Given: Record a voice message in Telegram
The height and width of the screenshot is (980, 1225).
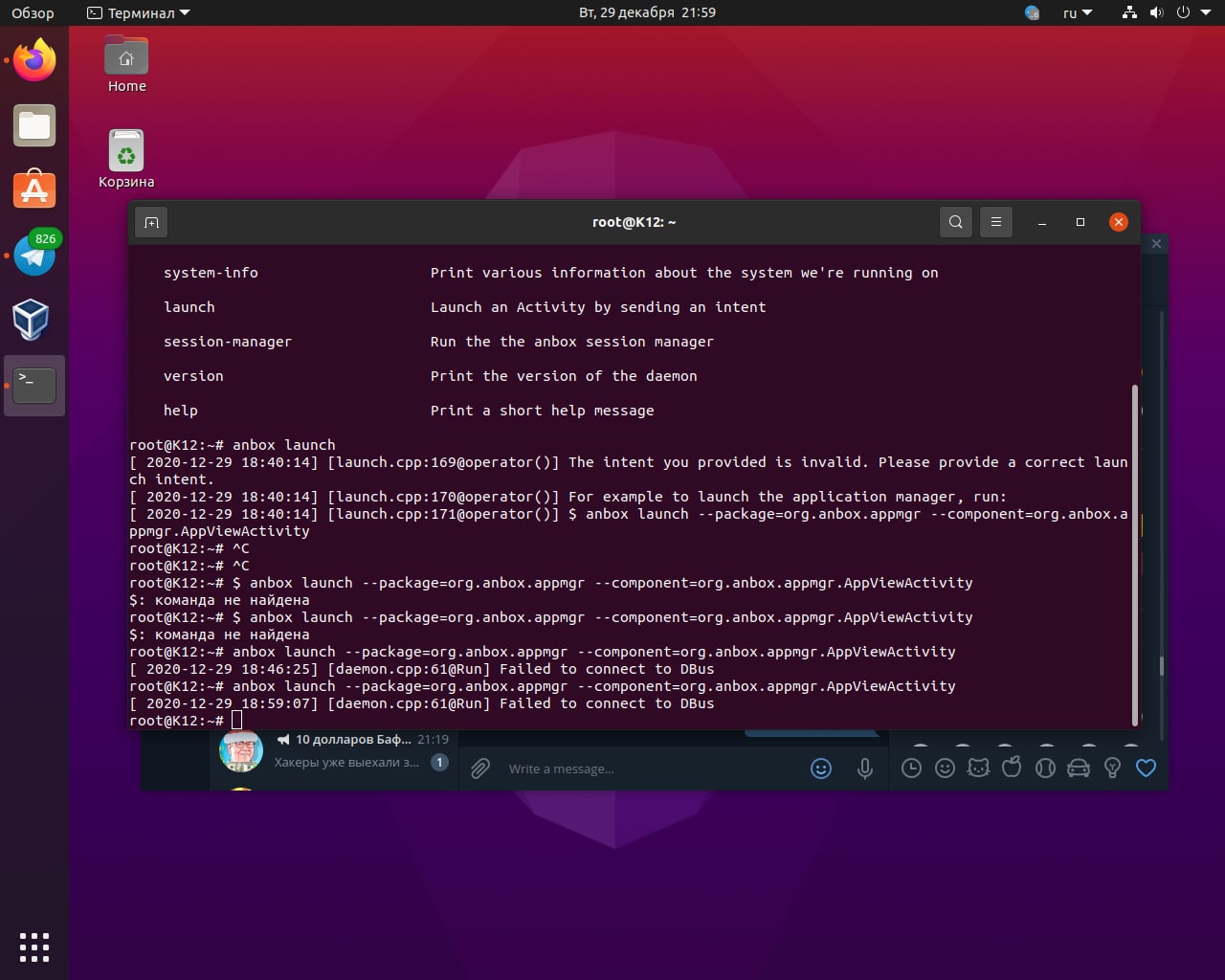Looking at the screenshot, I should coord(865,768).
